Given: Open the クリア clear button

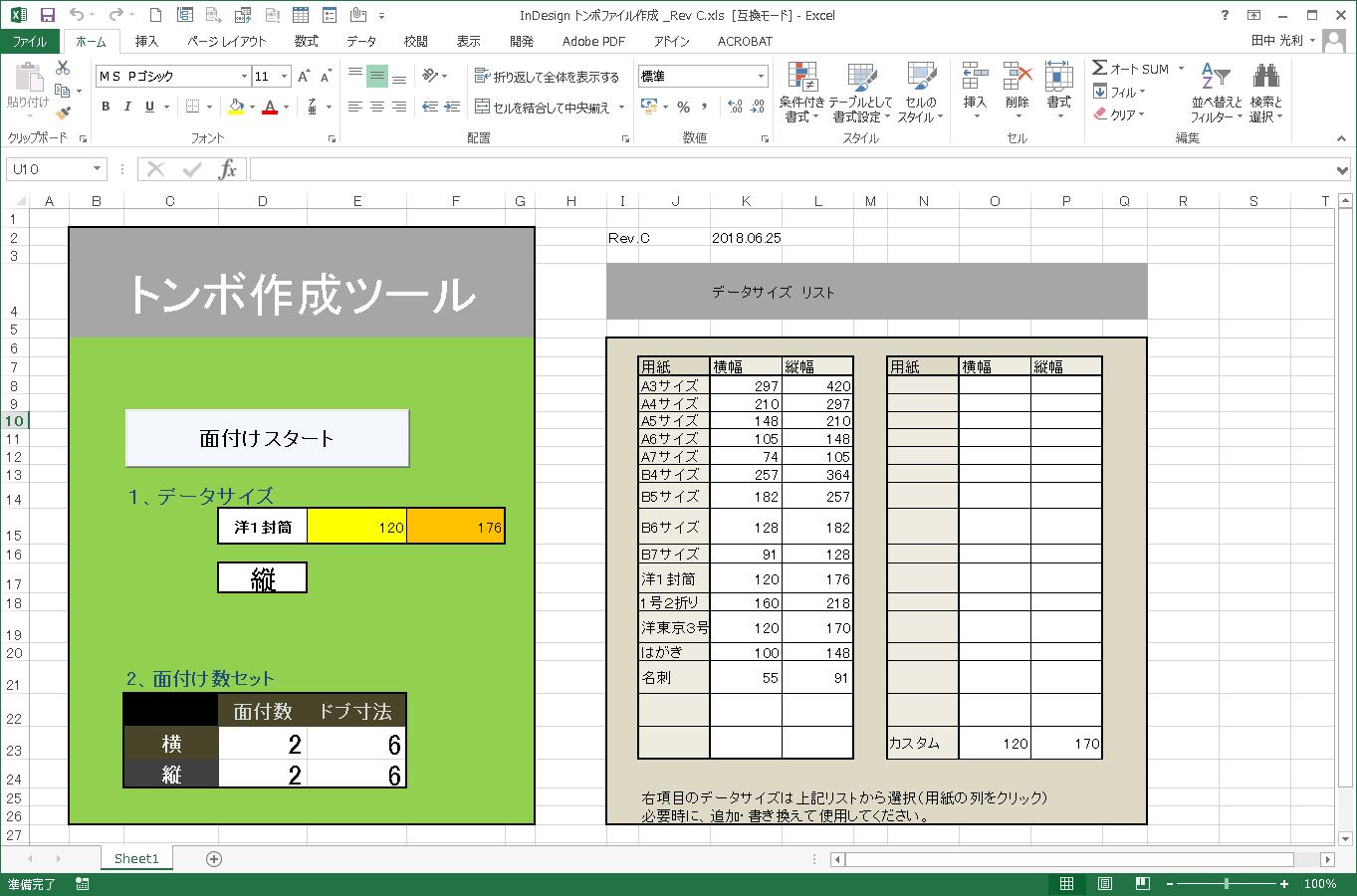Looking at the screenshot, I should [1119, 114].
